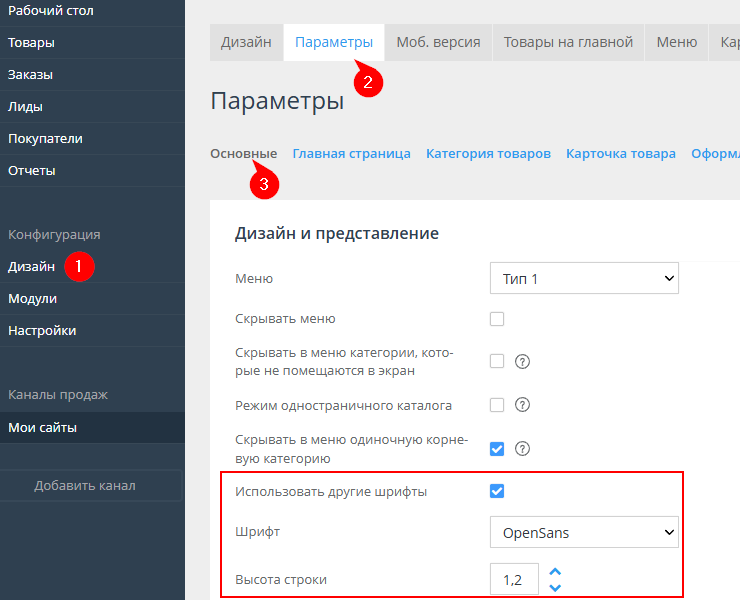Open 'Настройки' in the sidebar
Screen dimensions: 740x600
point(92,331)
